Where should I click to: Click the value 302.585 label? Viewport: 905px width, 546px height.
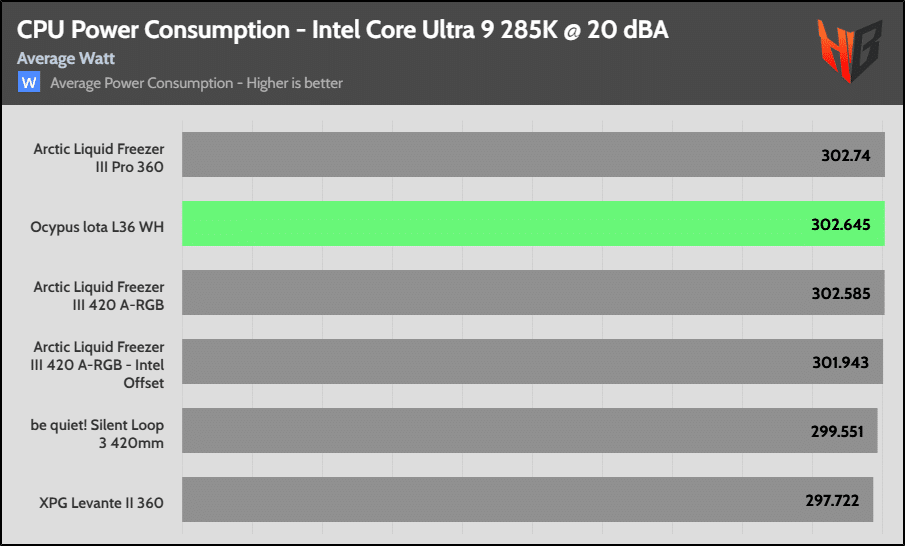pyautogui.click(x=841, y=293)
